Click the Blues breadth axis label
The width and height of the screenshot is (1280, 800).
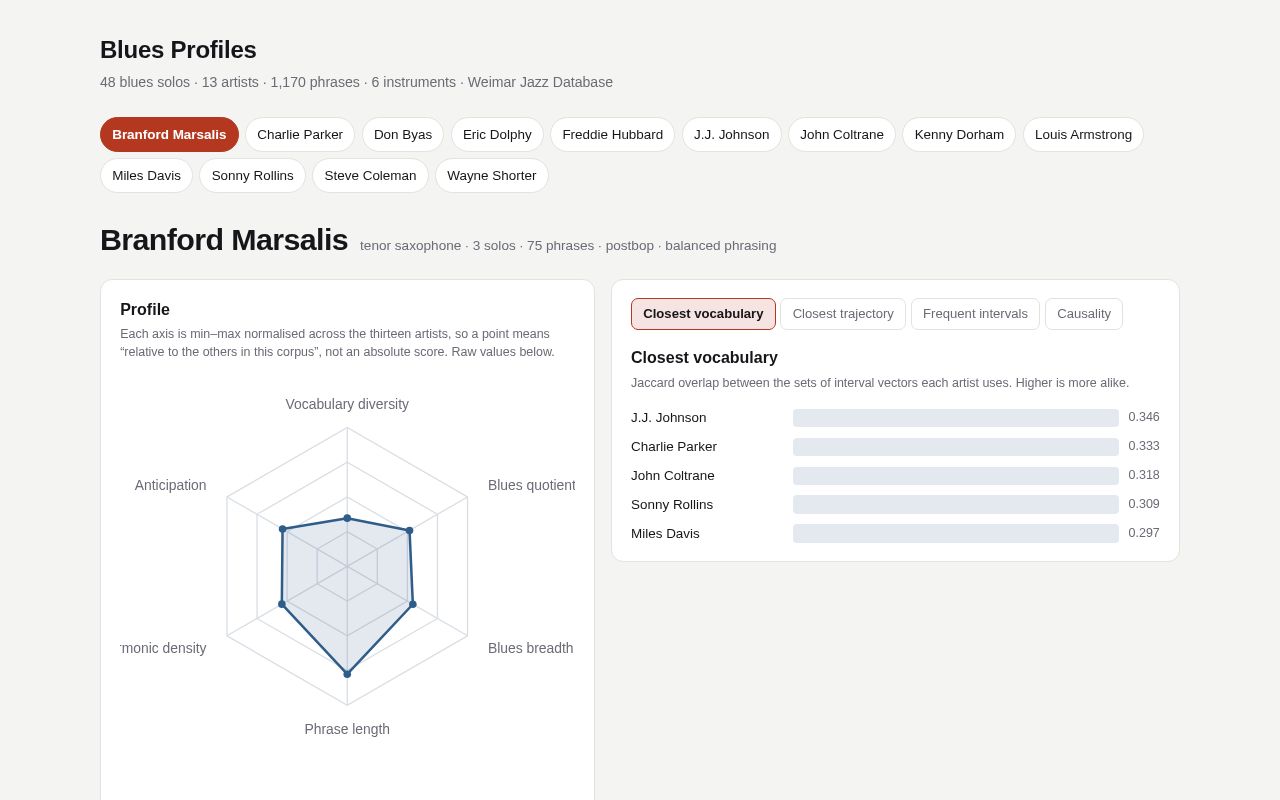click(x=531, y=648)
